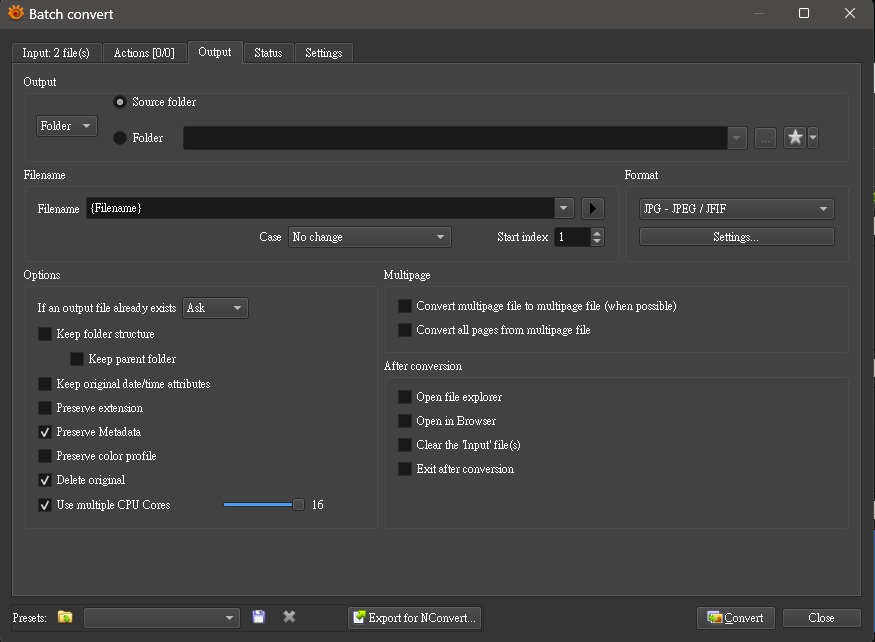Click the delete preset X icon
The height and width of the screenshot is (642, 875).
(x=289, y=618)
